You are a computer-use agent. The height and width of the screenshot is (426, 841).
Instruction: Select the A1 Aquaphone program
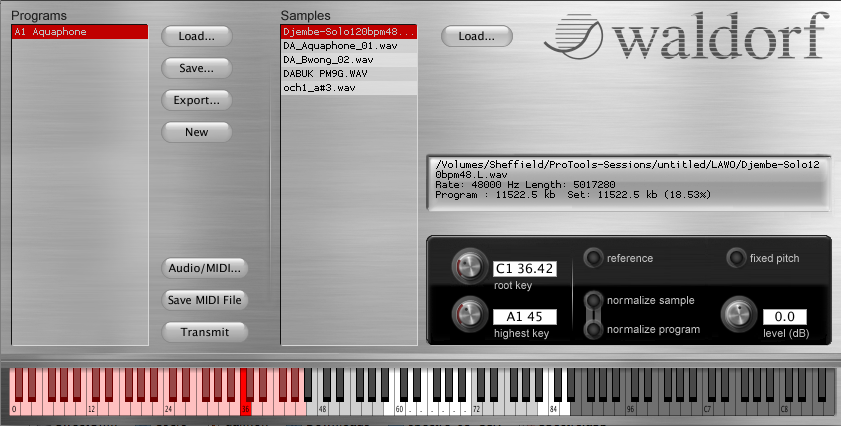[80, 32]
